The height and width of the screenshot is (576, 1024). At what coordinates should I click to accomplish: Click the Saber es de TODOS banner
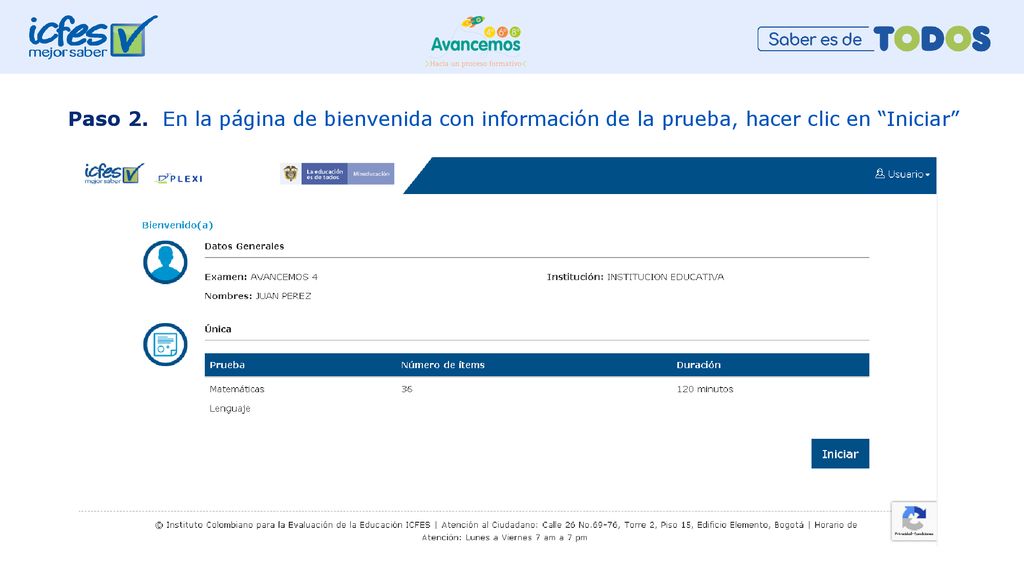[874, 39]
